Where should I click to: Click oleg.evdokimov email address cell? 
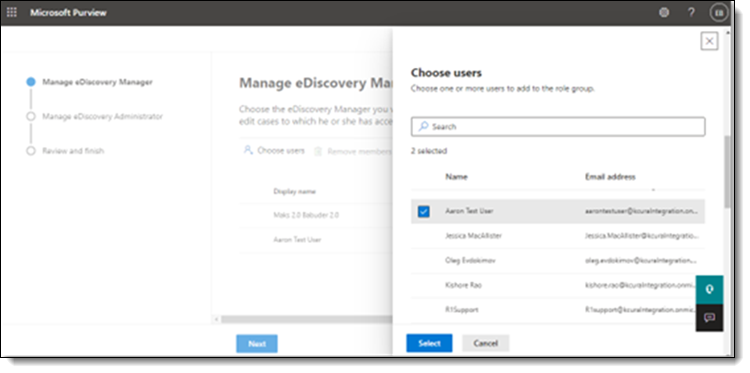[x=641, y=261]
